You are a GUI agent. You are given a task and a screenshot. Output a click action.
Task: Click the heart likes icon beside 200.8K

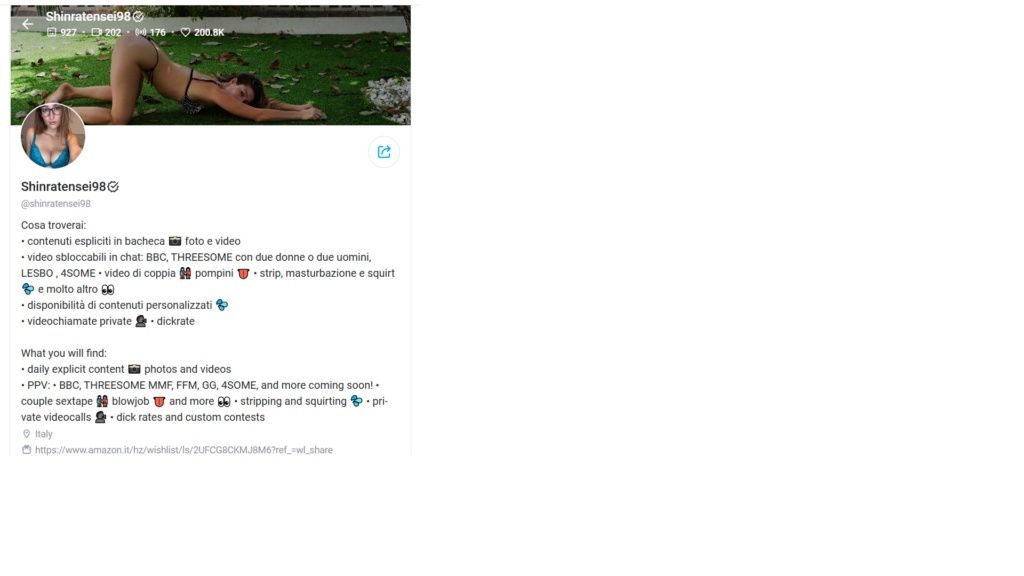(185, 32)
